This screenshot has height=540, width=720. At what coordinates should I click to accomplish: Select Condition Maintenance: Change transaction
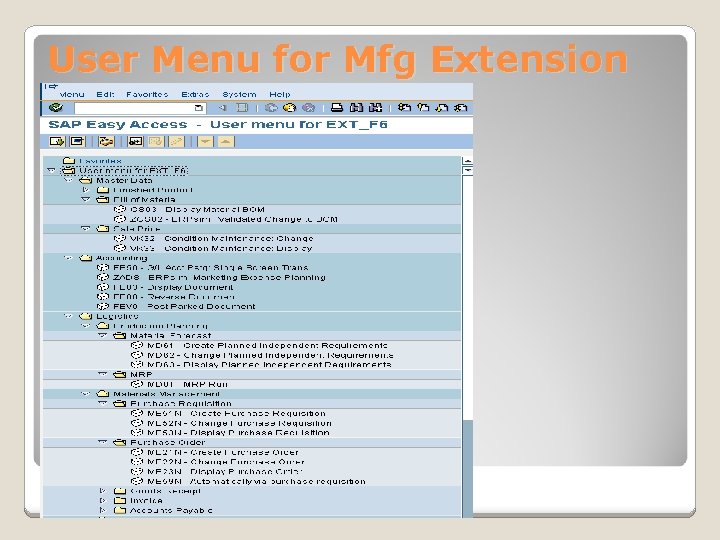[x=221, y=238]
